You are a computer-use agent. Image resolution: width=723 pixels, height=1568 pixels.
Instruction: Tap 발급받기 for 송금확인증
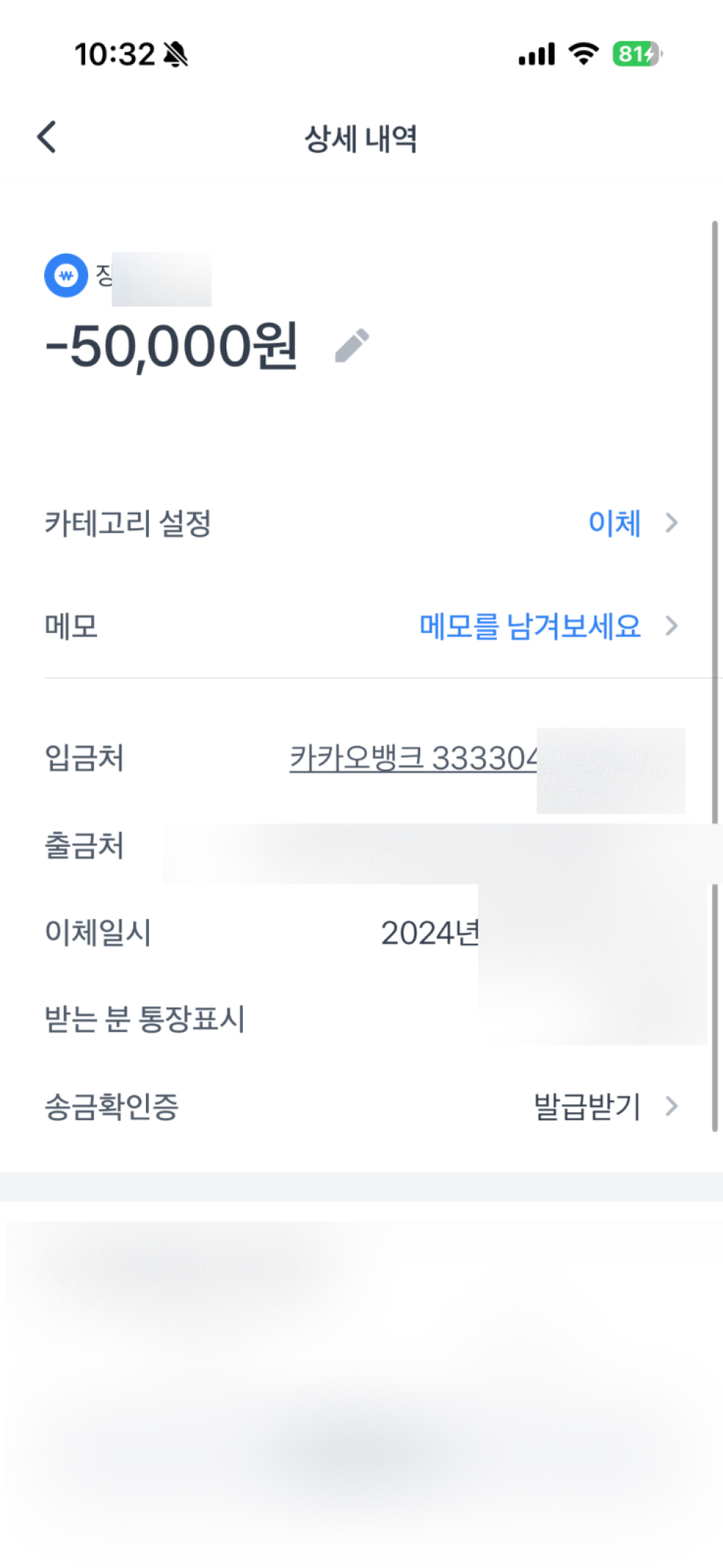(587, 1106)
